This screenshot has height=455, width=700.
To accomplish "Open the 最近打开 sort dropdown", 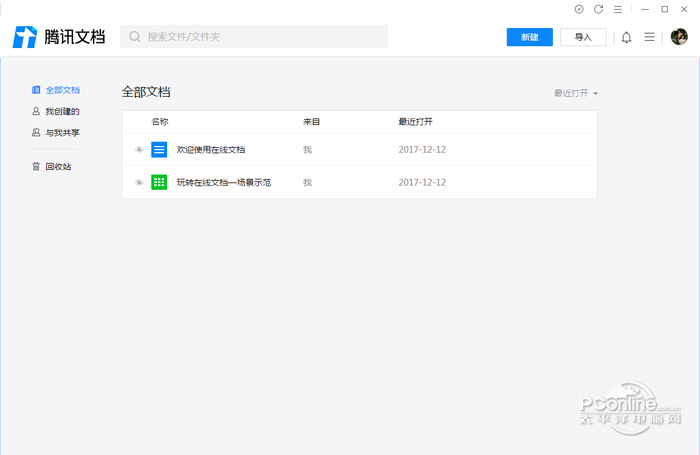I will pos(576,93).
